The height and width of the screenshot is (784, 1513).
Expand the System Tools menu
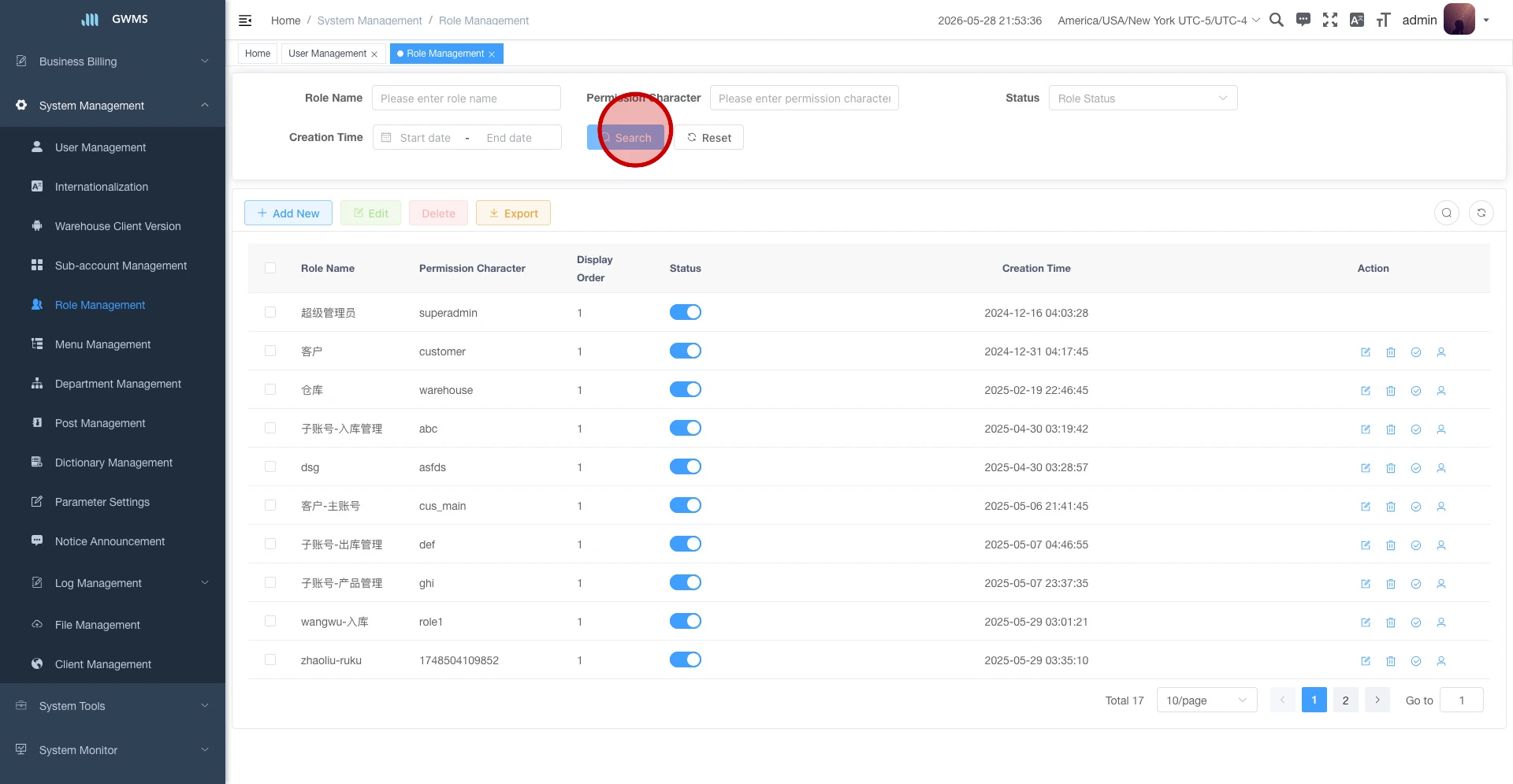(113, 706)
